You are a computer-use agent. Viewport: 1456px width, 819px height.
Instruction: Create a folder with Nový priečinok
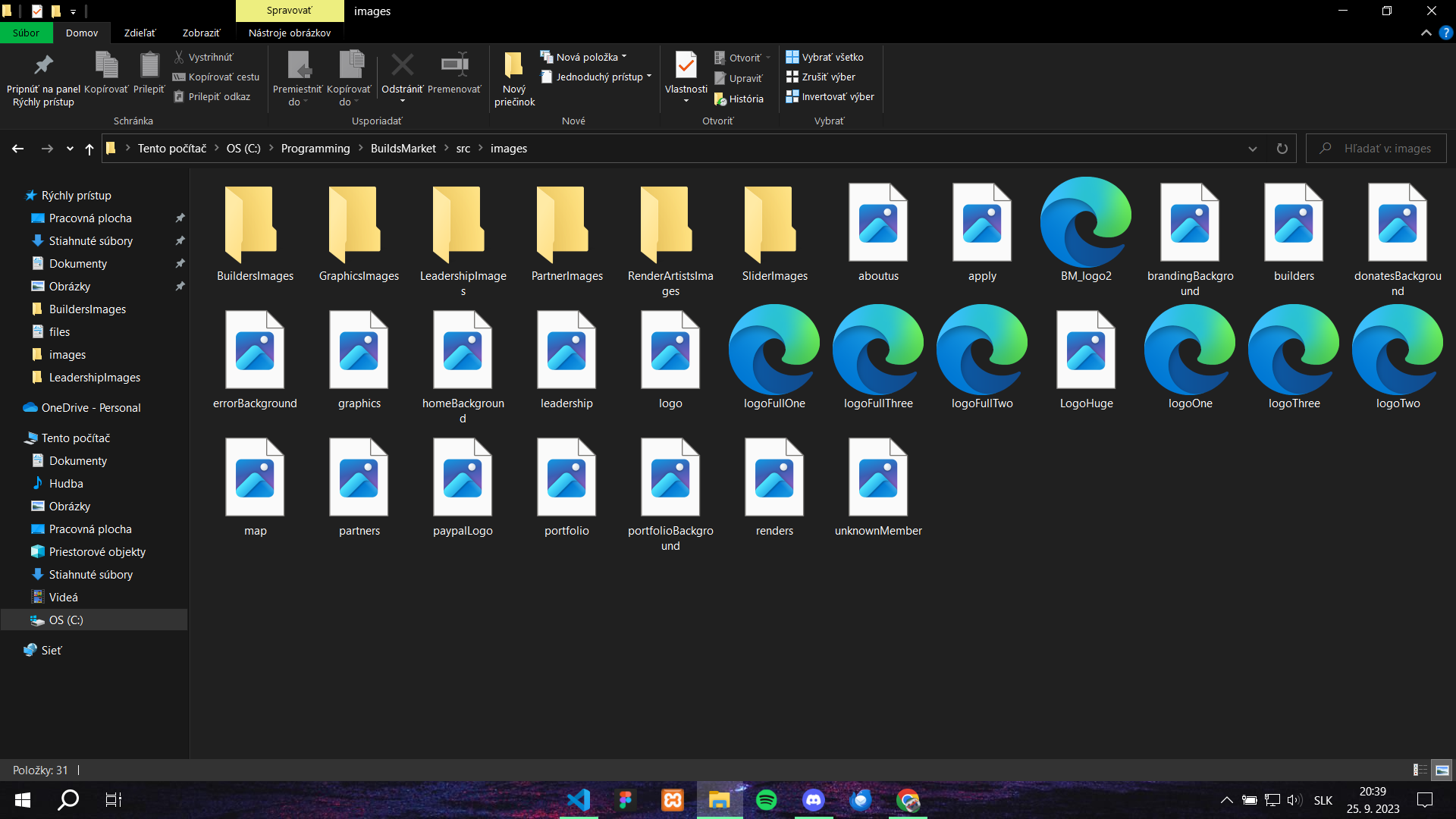coord(514,76)
